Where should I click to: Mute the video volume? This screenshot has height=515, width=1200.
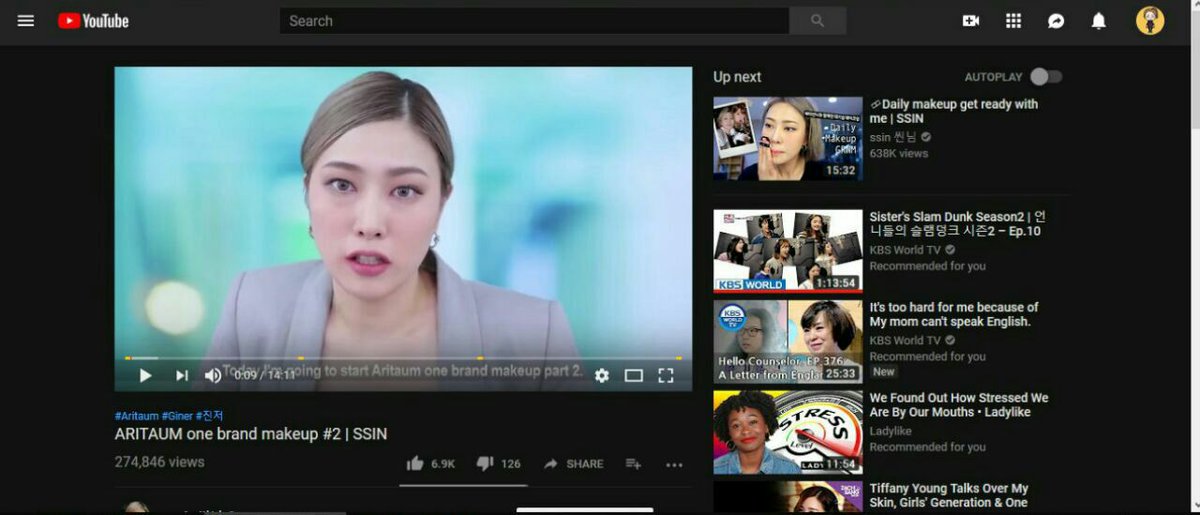coord(213,375)
